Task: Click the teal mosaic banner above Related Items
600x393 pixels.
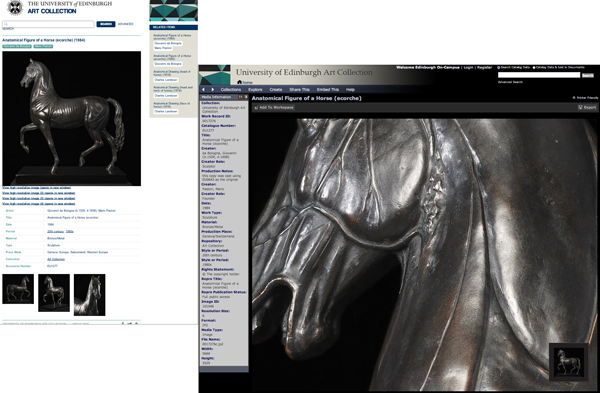Action: [173, 10]
